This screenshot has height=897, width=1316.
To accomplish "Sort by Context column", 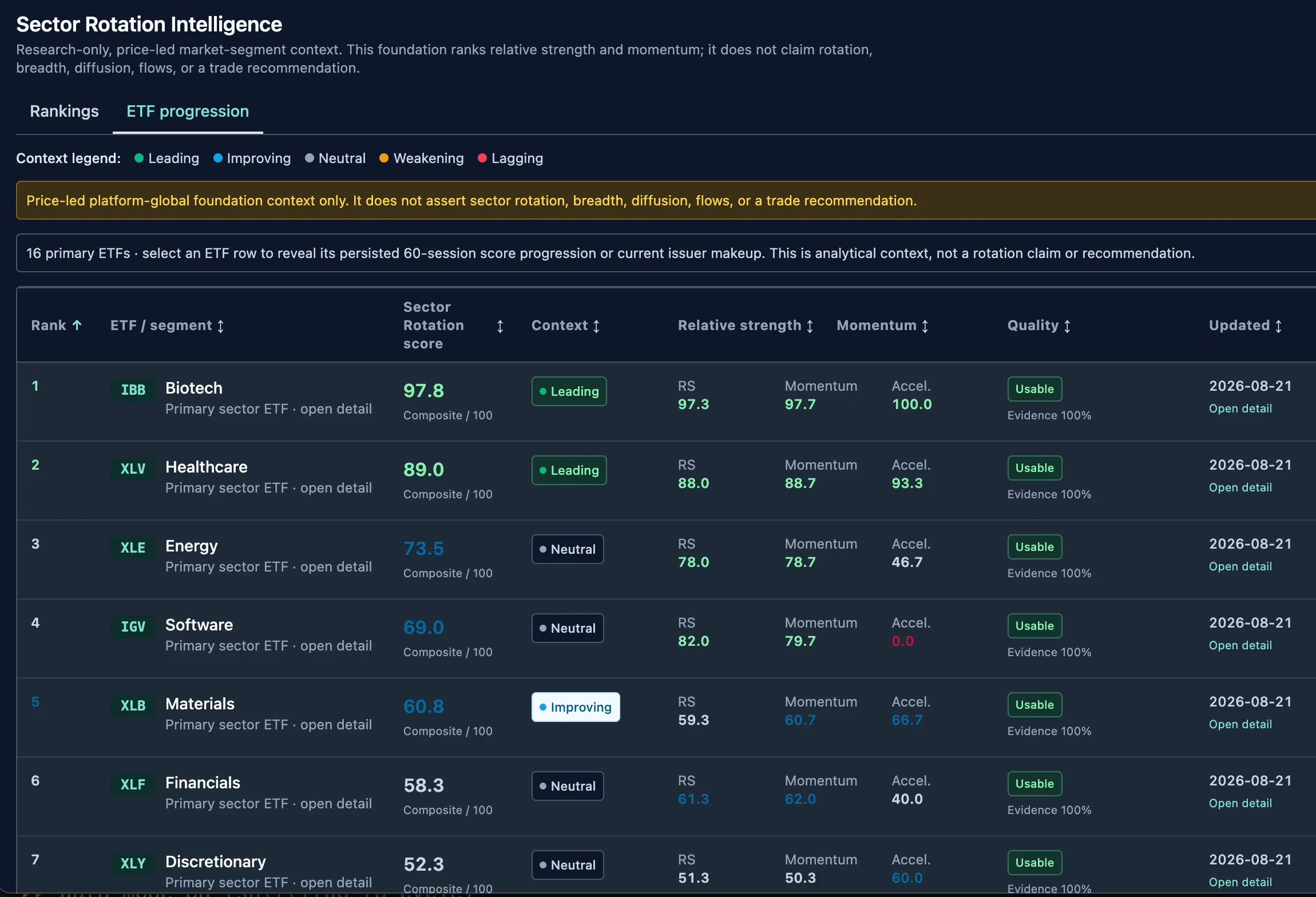I will pyautogui.click(x=565, y=326).
